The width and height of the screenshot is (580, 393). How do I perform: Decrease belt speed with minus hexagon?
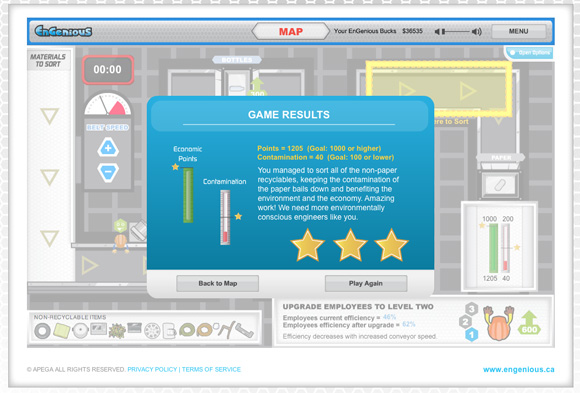(x=108, y=172)
